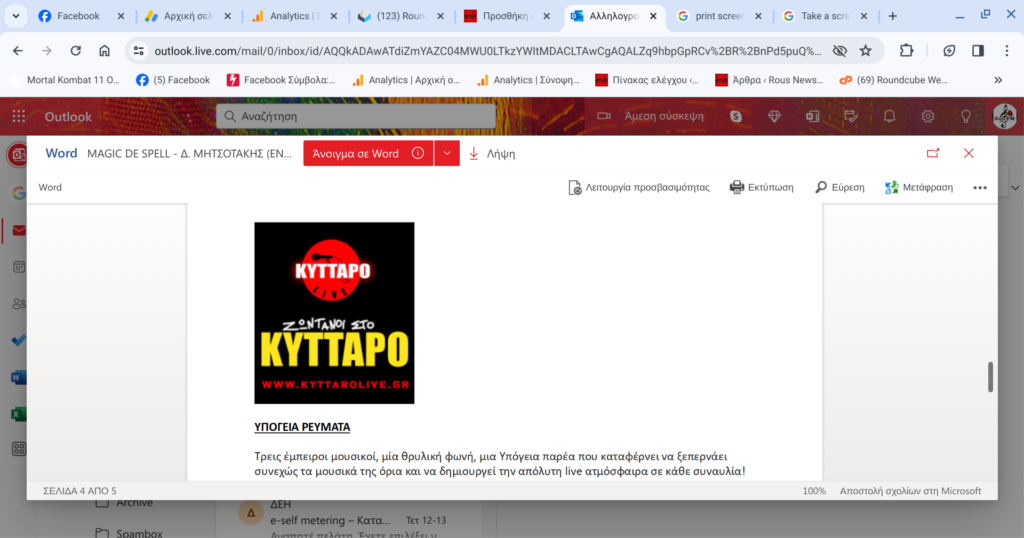Toggle the Chrome side panel
The image size is (1024, 538).
(x=978, y=51)
